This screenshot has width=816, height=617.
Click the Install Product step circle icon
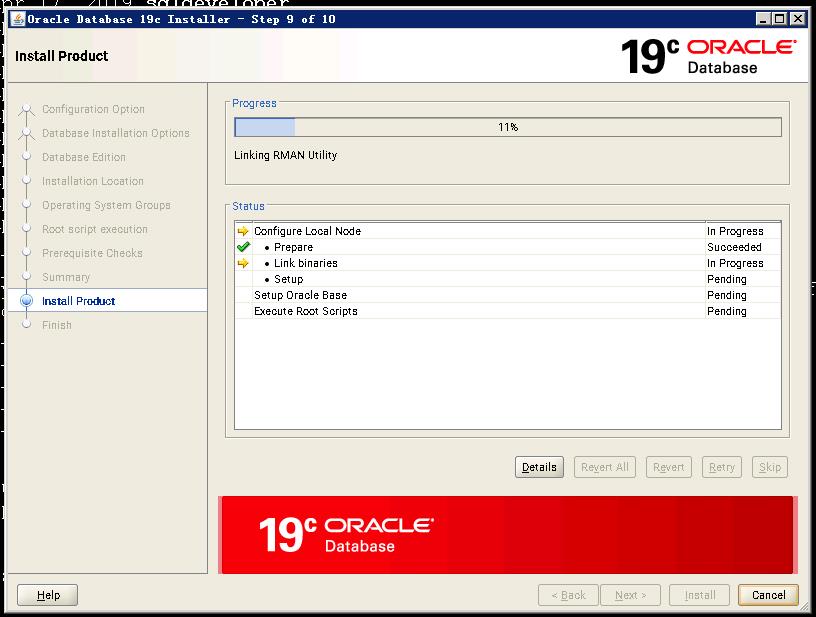27,301
